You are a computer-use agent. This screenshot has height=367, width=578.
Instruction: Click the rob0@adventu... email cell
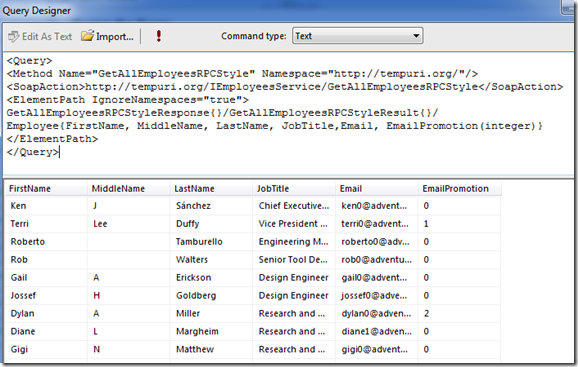(x=377, y=260)
